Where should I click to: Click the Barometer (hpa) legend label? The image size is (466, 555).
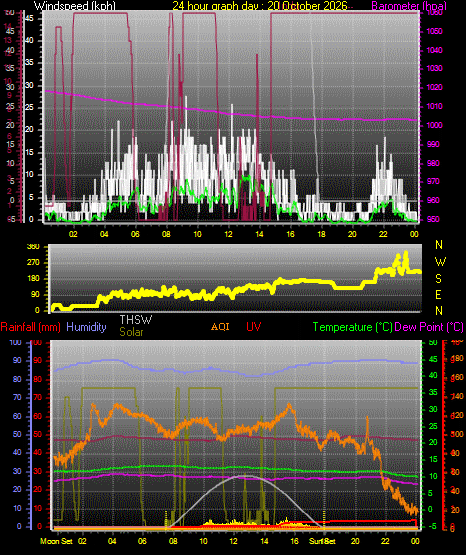click(409, 6)
